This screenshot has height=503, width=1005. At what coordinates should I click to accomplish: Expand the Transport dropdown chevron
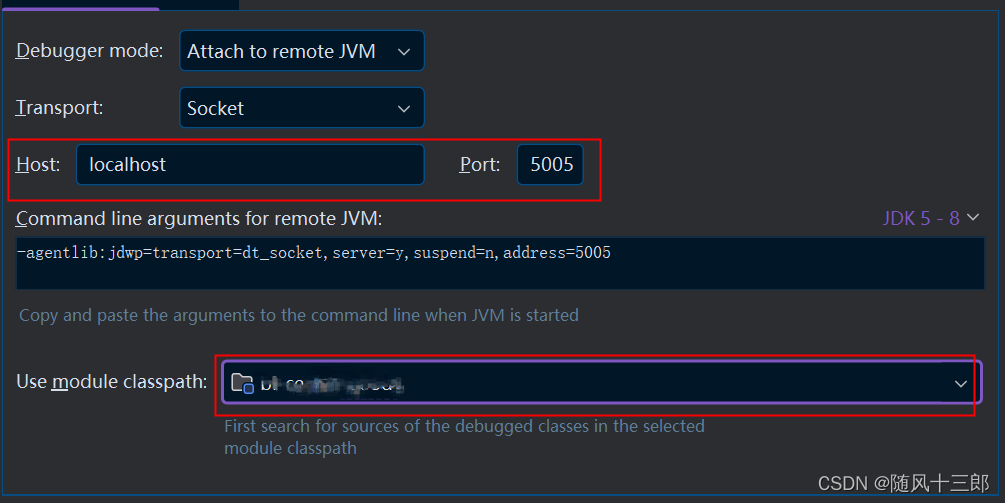(x=404, y=109)
